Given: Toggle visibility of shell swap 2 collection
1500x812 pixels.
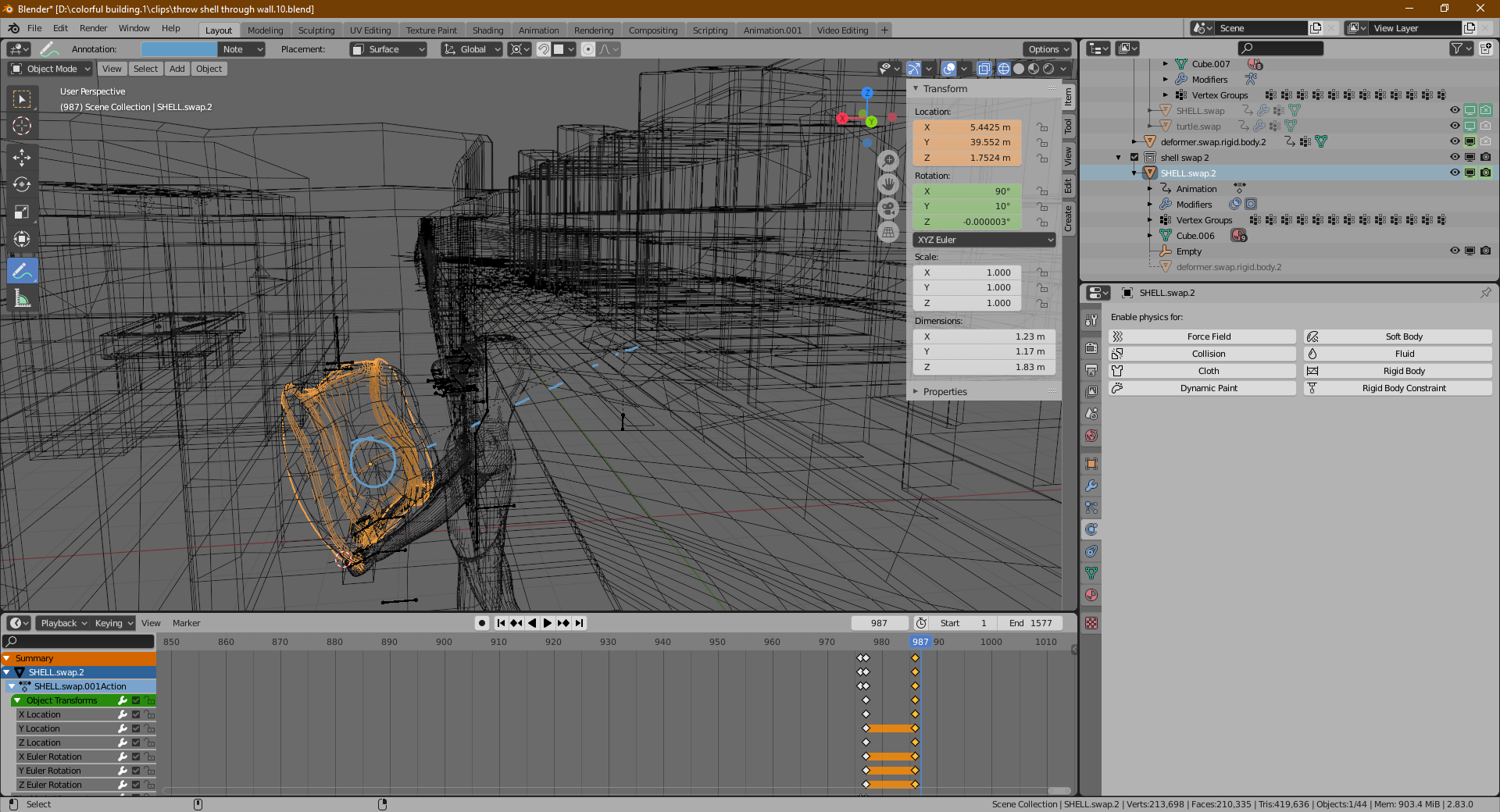Looking at the screenshot, I should [1455, 158].
